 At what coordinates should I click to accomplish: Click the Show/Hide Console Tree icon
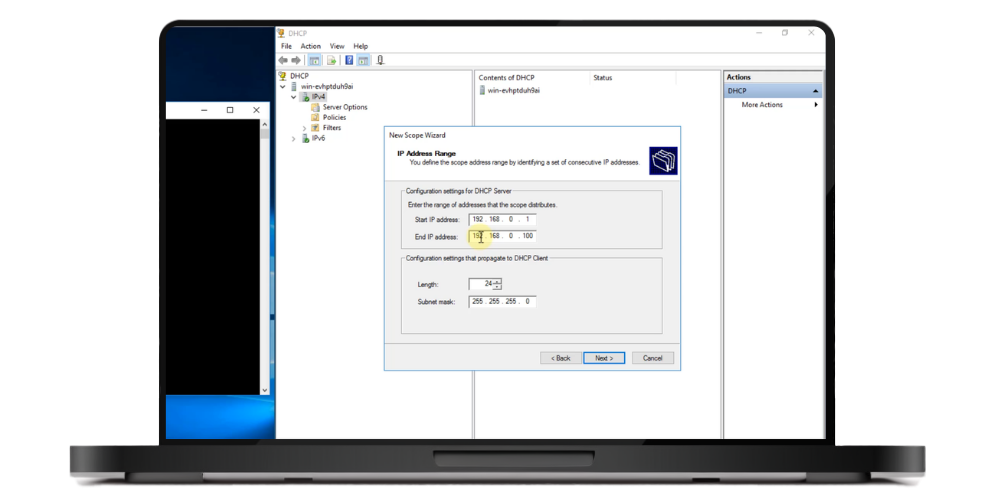click(314, 60)
